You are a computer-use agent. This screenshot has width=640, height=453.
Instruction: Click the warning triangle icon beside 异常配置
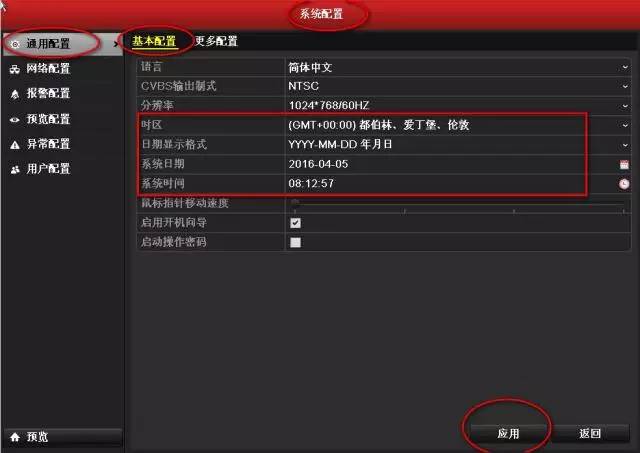(x=15, y=145)
